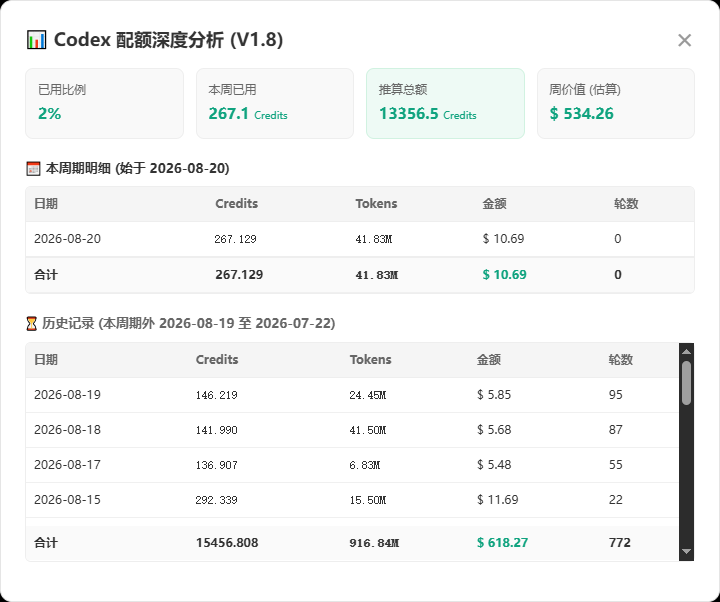Image resolution: width=720 pixels, height=602 pixels.
Task: Click the hourglass icon beside 历史记录
Action: 31,324
